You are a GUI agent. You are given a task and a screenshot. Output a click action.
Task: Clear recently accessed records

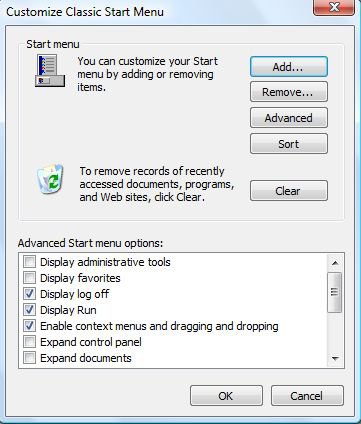289,191
